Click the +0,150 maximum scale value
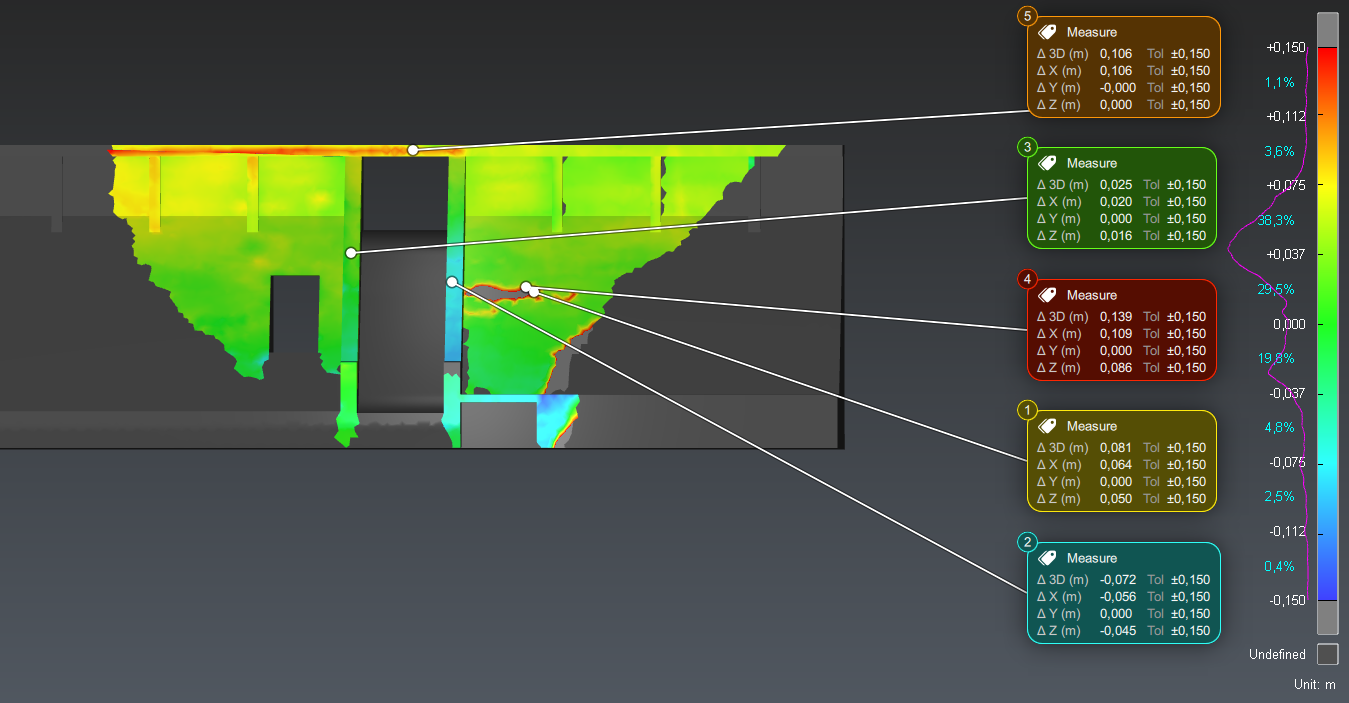1349x703 pixels. 1286,47
